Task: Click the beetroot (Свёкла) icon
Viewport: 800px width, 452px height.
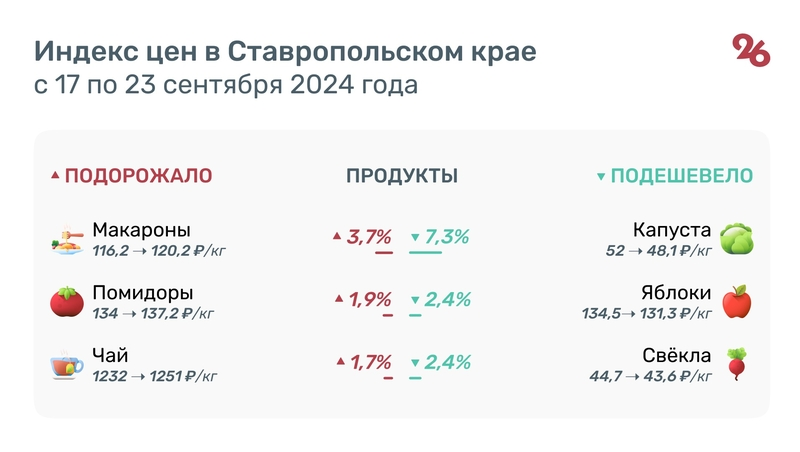Action: tap(736, 363)
